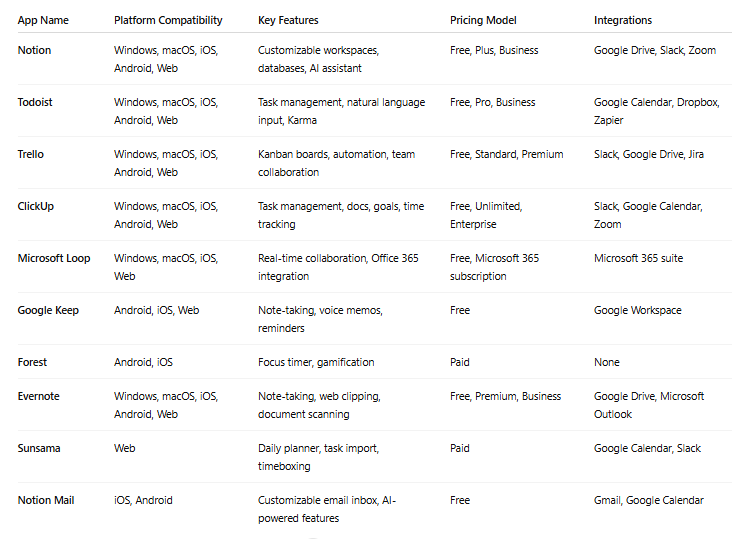Click the Platform Compatibility column header
Viewport: 742px width, 539px height.
168,20
